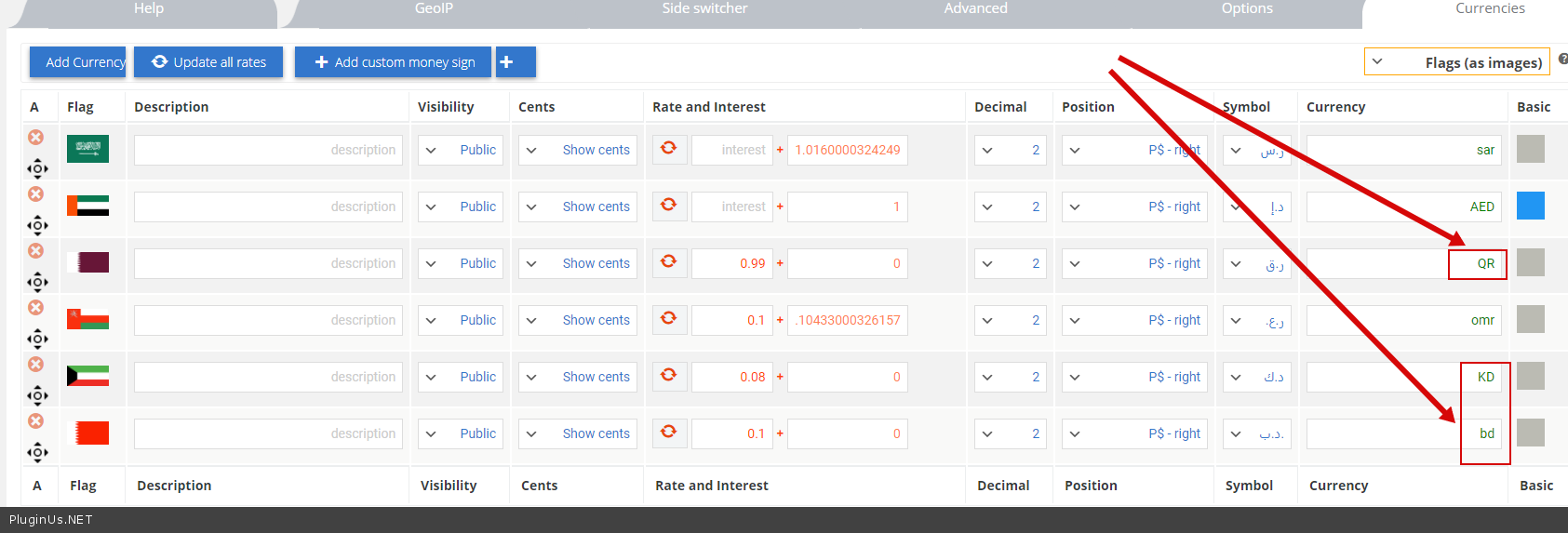Viewport: 1568px width, 533px height.
Task: Toggle the basic currency box for AED
Action: click(1530, 206)
